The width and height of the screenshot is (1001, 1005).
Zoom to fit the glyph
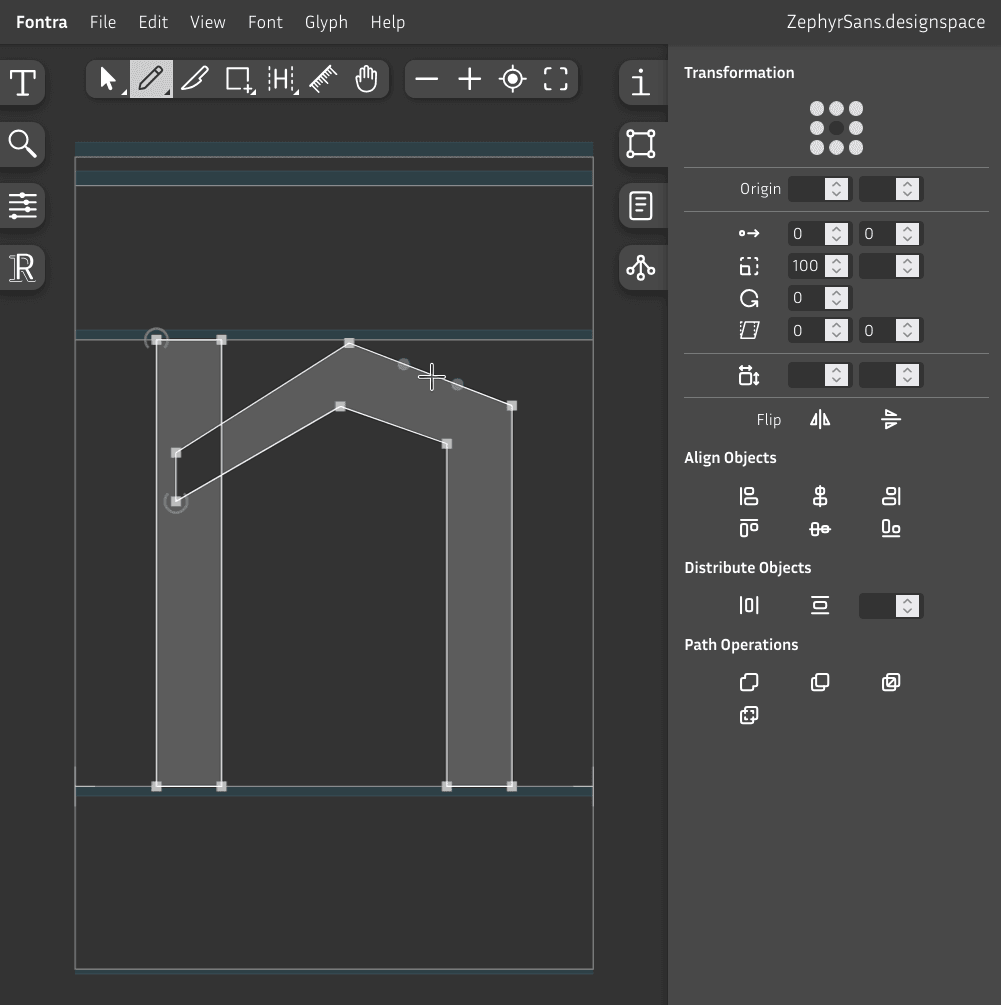point(555,79)
